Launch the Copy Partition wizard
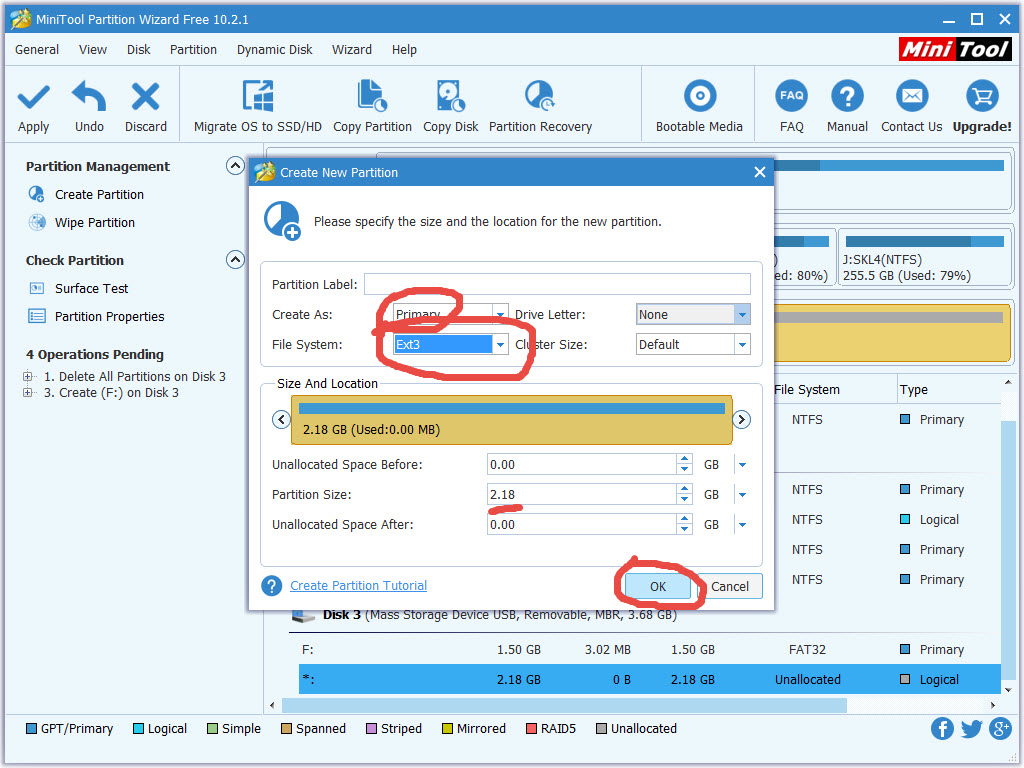1024x768 pixels. point(372,98)
